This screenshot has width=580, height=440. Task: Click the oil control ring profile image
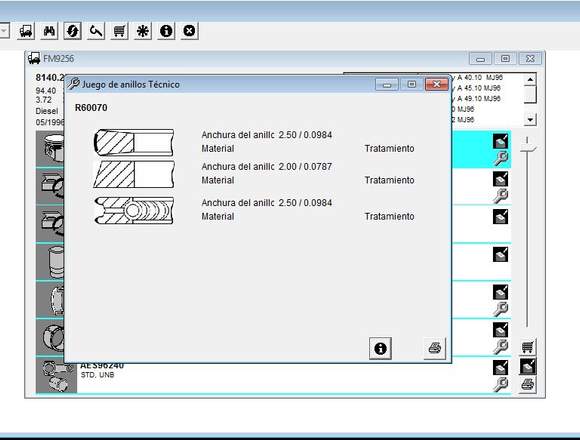pos(134,210)
